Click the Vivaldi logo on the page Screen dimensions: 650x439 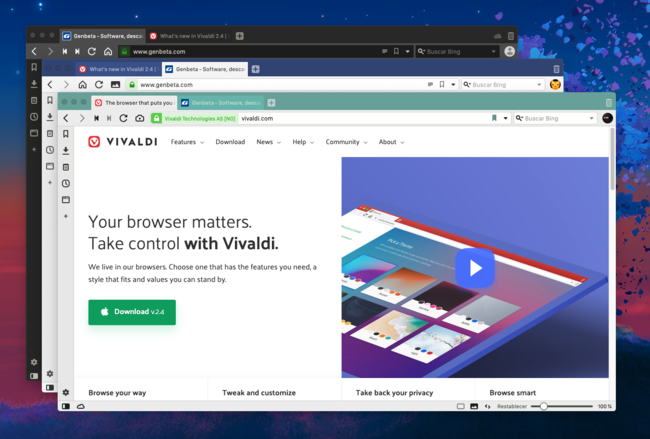123,142
